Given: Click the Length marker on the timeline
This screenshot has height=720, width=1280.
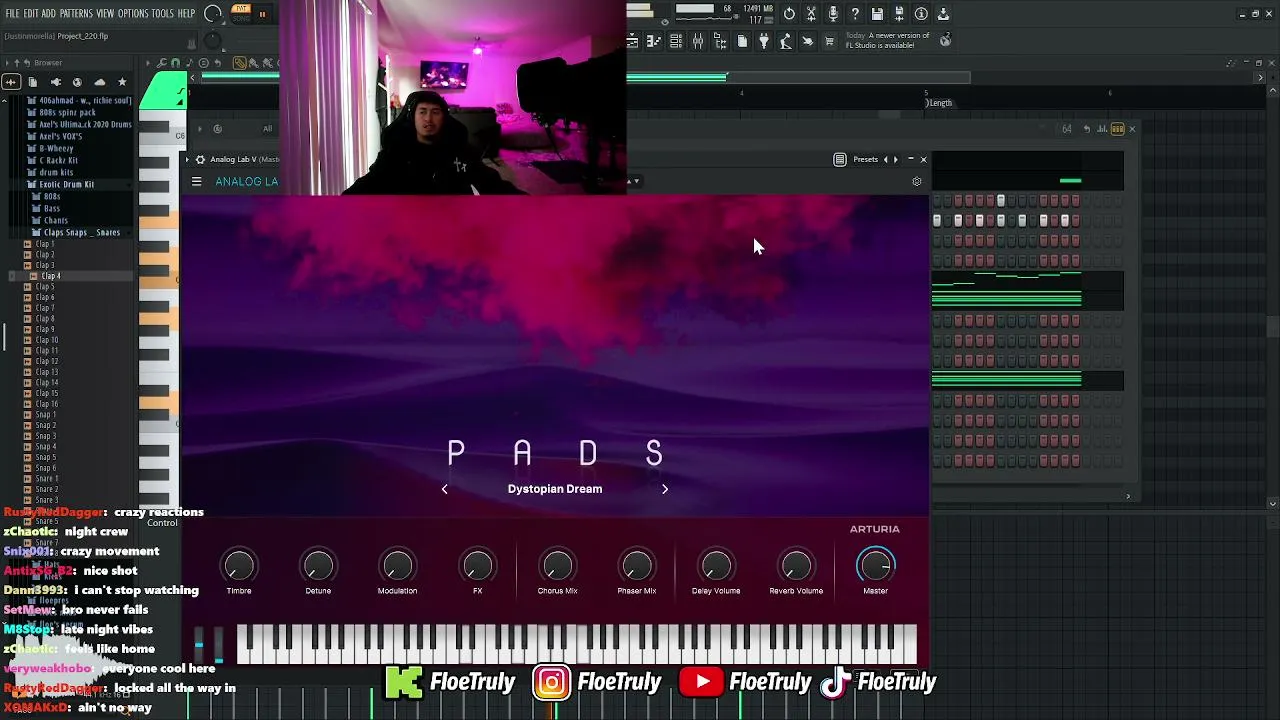Looking at the screenshot, I should click(x=939, y=103).
